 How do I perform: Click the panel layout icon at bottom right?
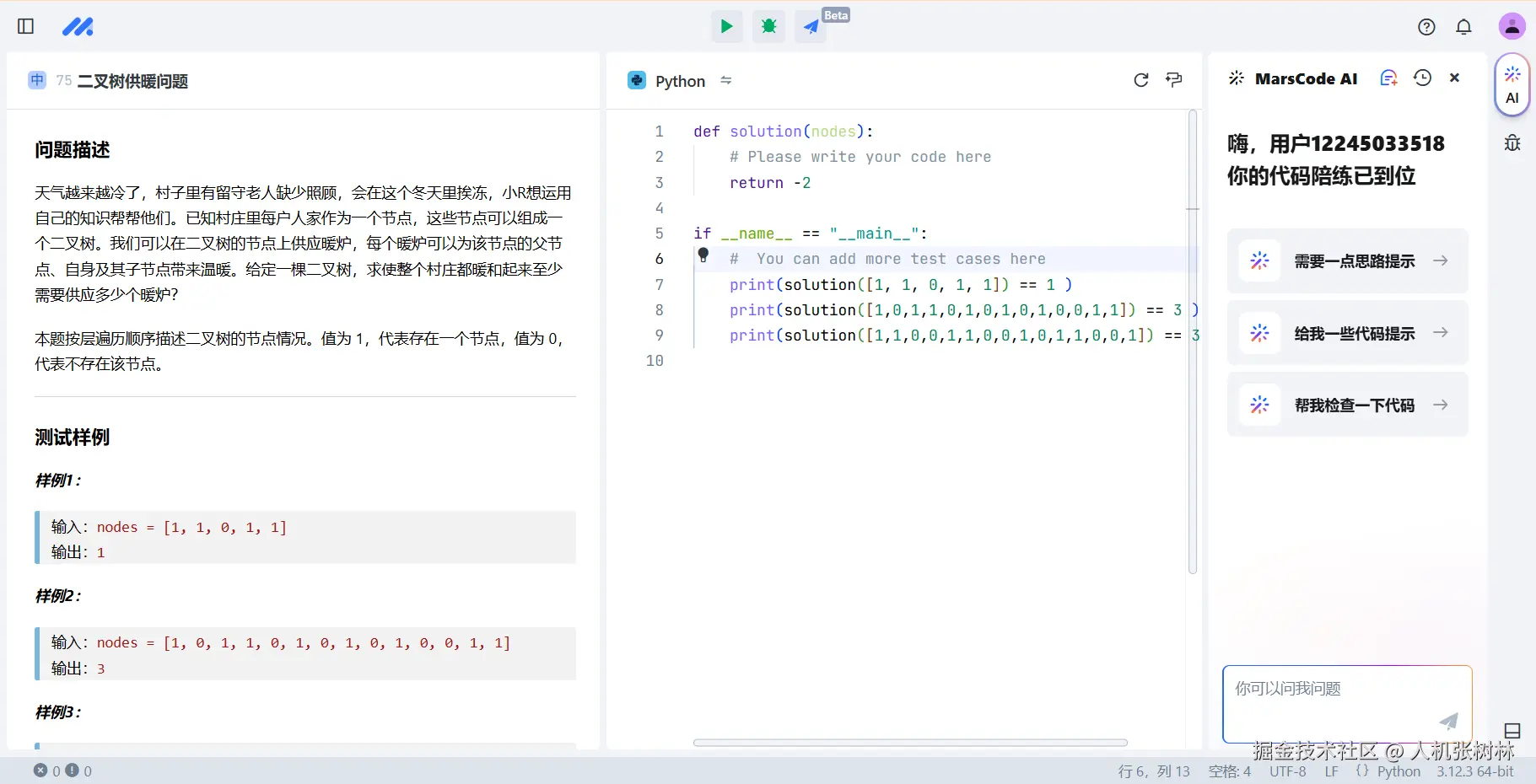pyautogui.click(x=1512, y=731)
